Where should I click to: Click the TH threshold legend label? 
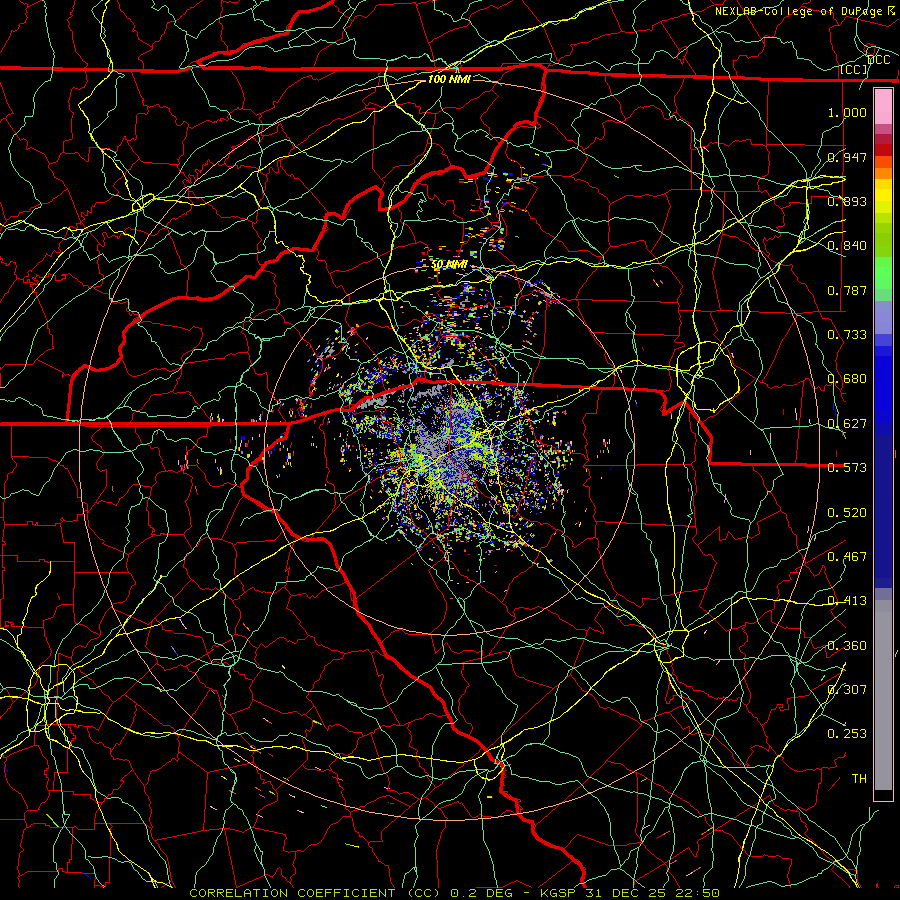[x=859, y=778]
